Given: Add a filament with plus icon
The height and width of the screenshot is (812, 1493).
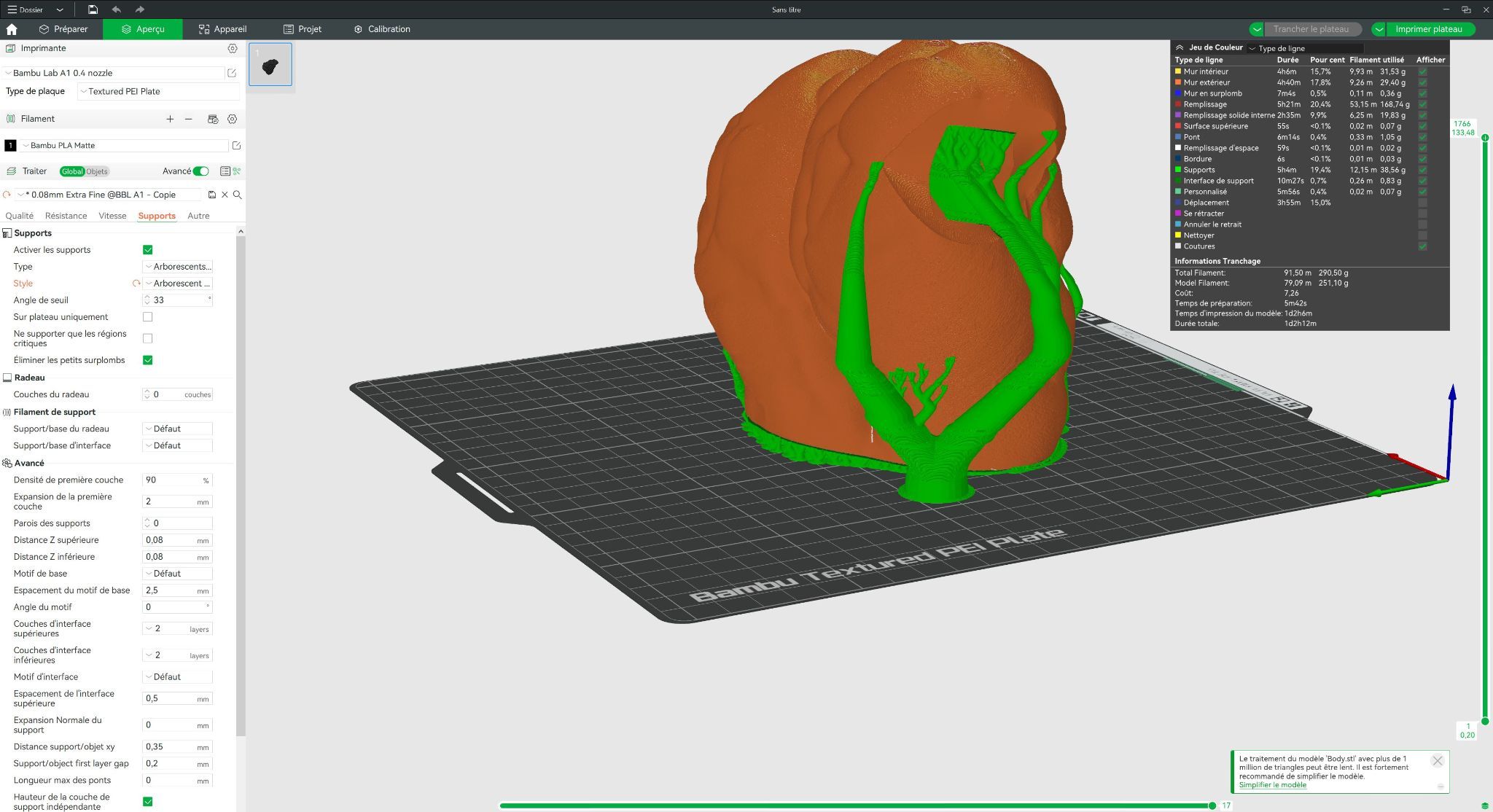Looking at the screenshot, I should [x=170, y=119].
